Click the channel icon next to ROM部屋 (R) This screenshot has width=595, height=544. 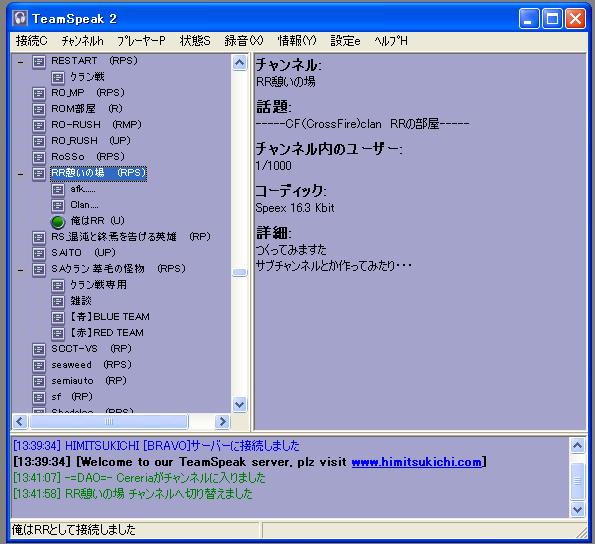coord(39,109)
